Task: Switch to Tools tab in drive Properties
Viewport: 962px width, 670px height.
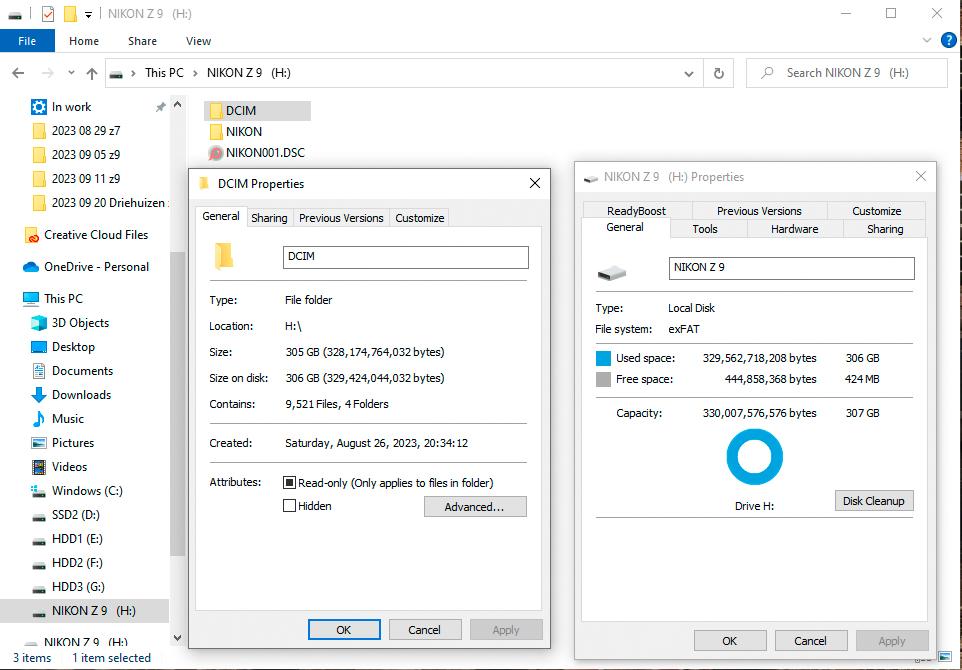Action: tap(705, 229)
